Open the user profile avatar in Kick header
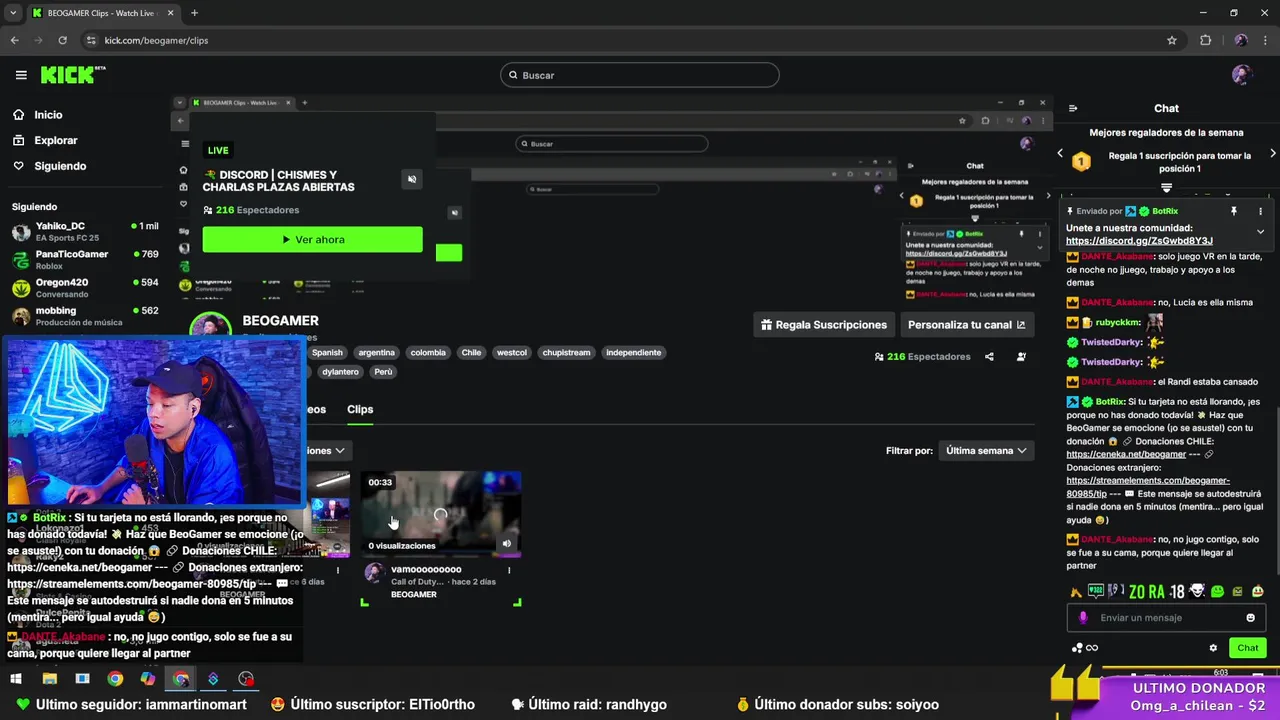 tap(1241, 75)
